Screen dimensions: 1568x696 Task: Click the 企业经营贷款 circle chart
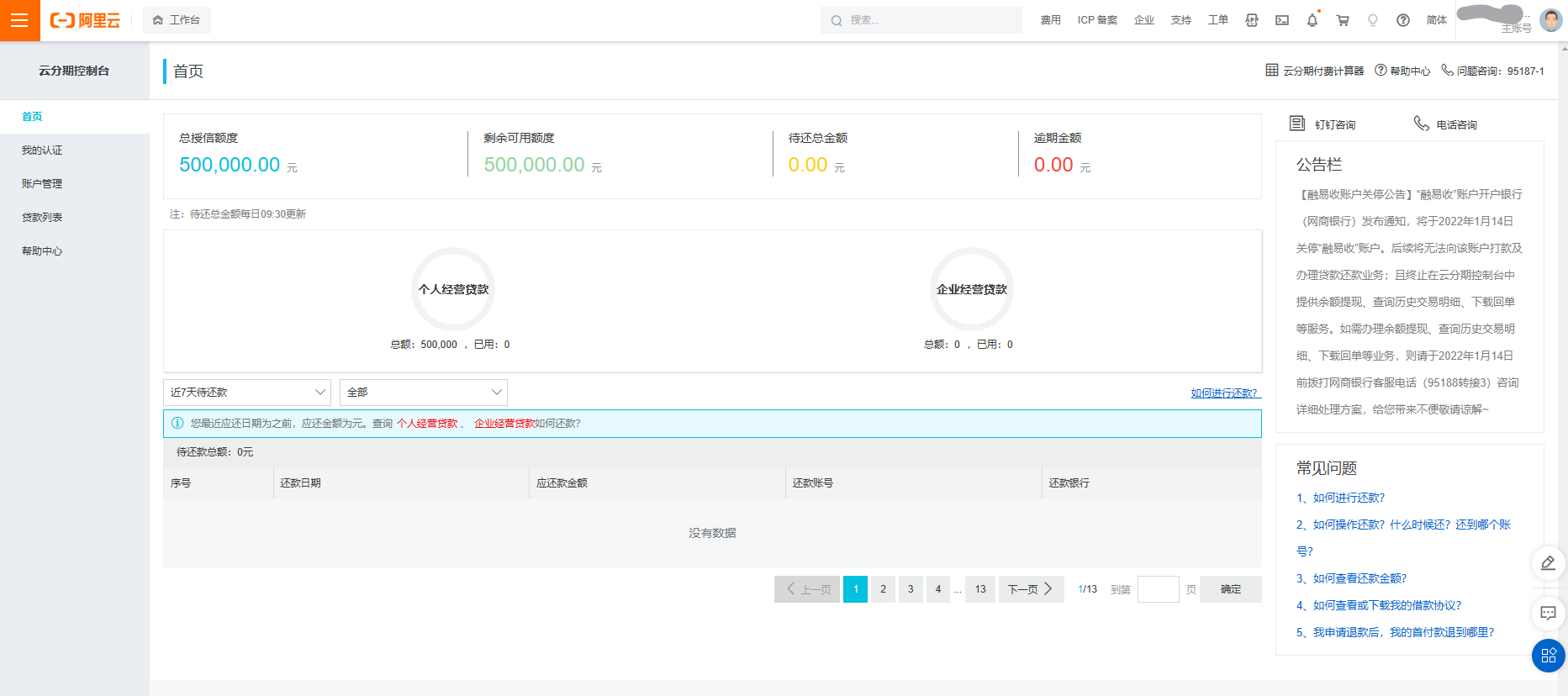[x=972, y=289]
